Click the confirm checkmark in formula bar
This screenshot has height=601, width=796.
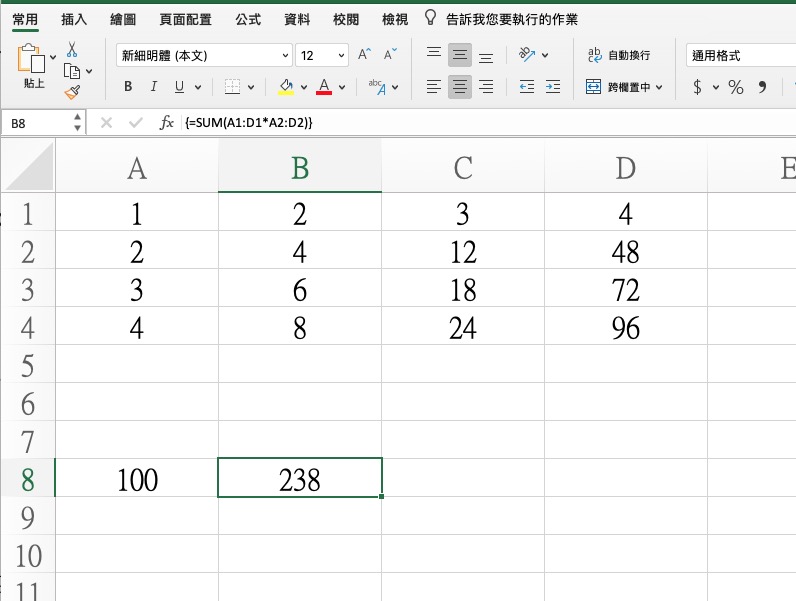pos(136,123)
